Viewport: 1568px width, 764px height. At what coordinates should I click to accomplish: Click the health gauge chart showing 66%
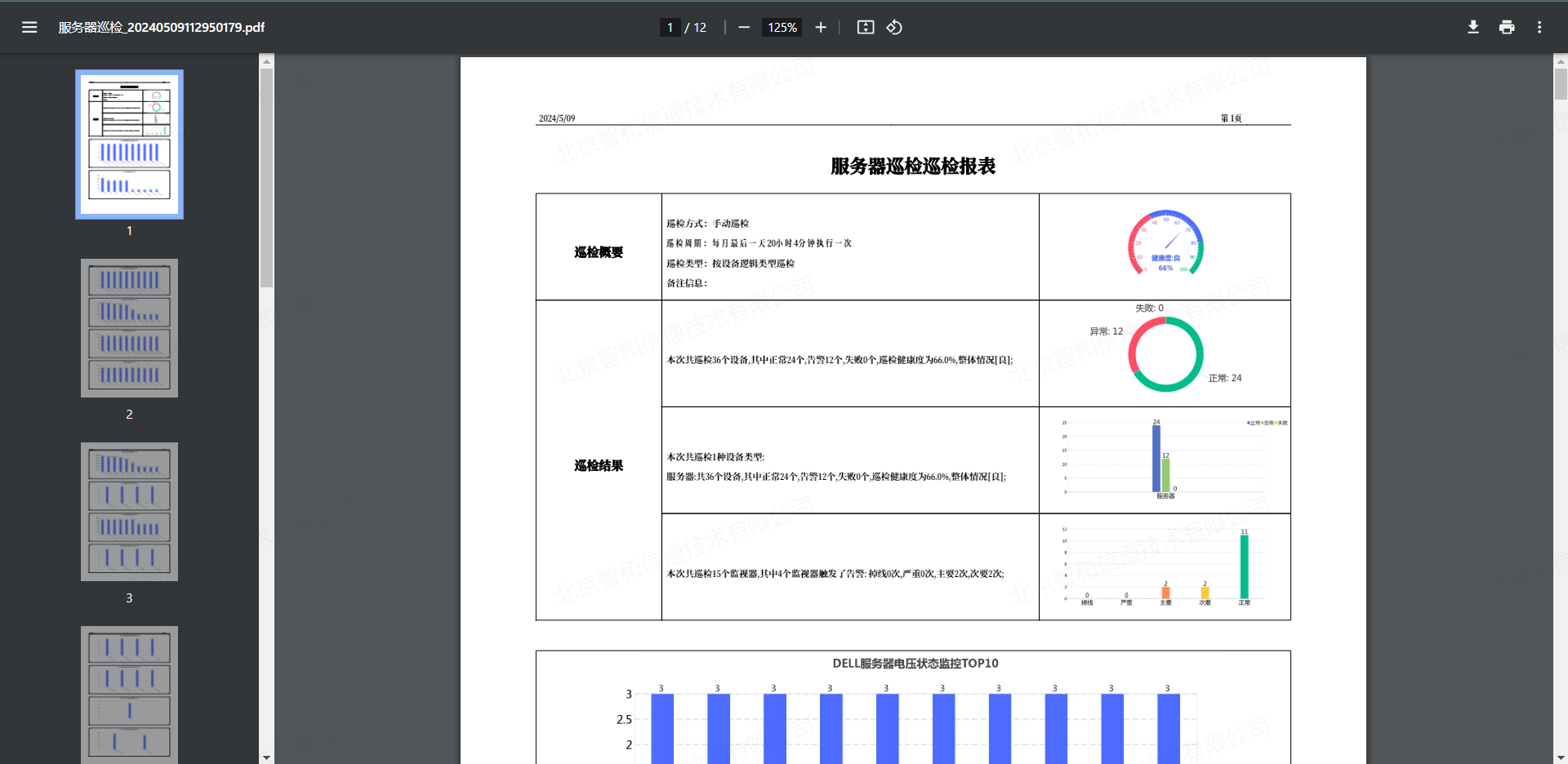[1165, 244]
